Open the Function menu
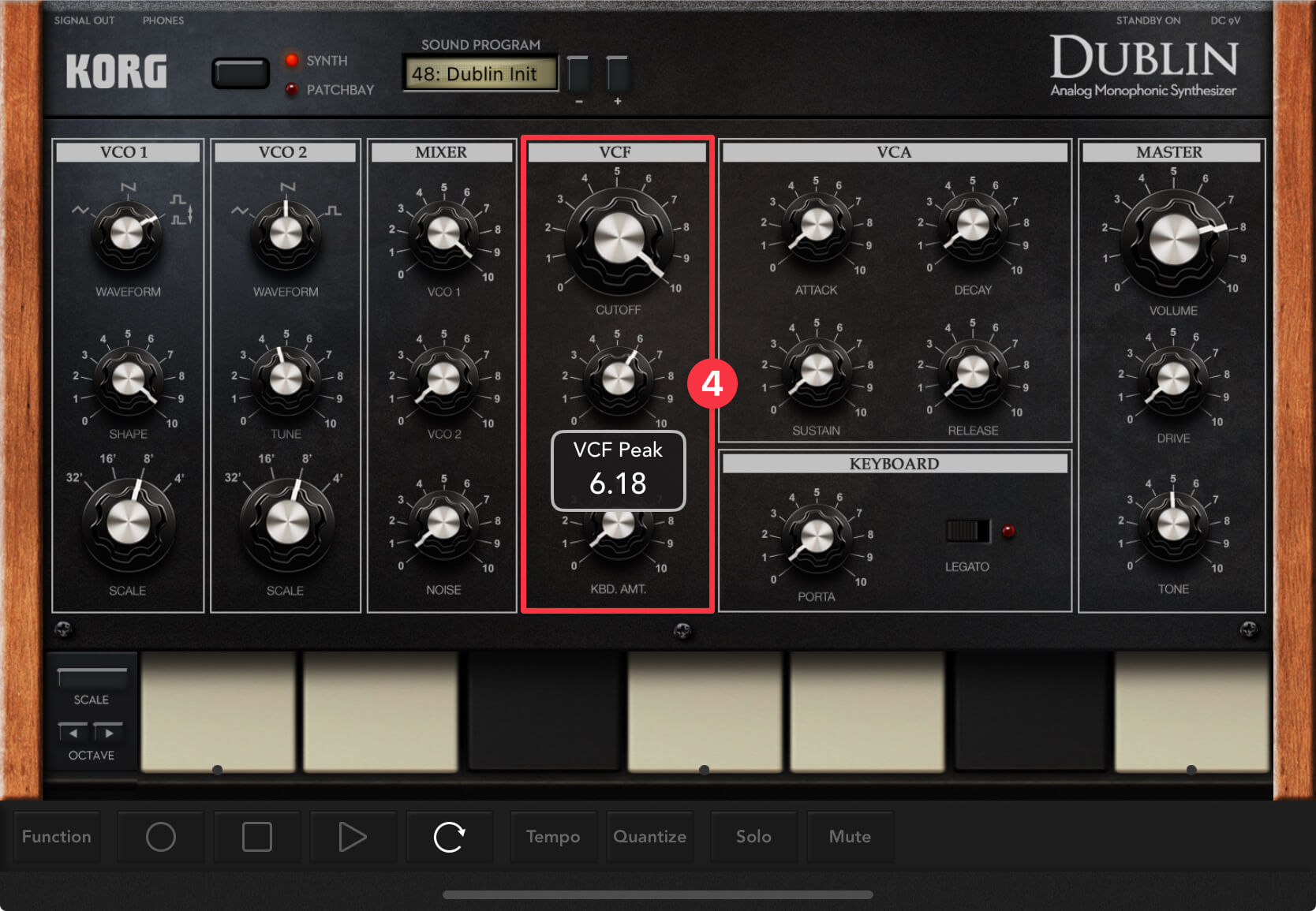 (x=57, y=837)
